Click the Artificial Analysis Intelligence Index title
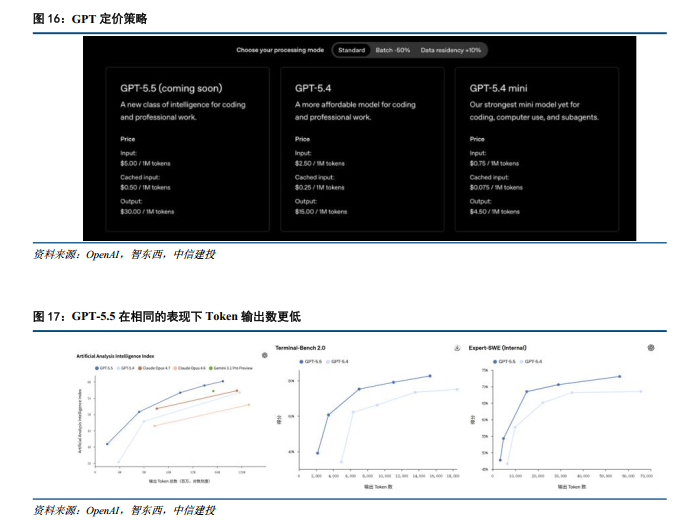 click(x=115, y=356)
